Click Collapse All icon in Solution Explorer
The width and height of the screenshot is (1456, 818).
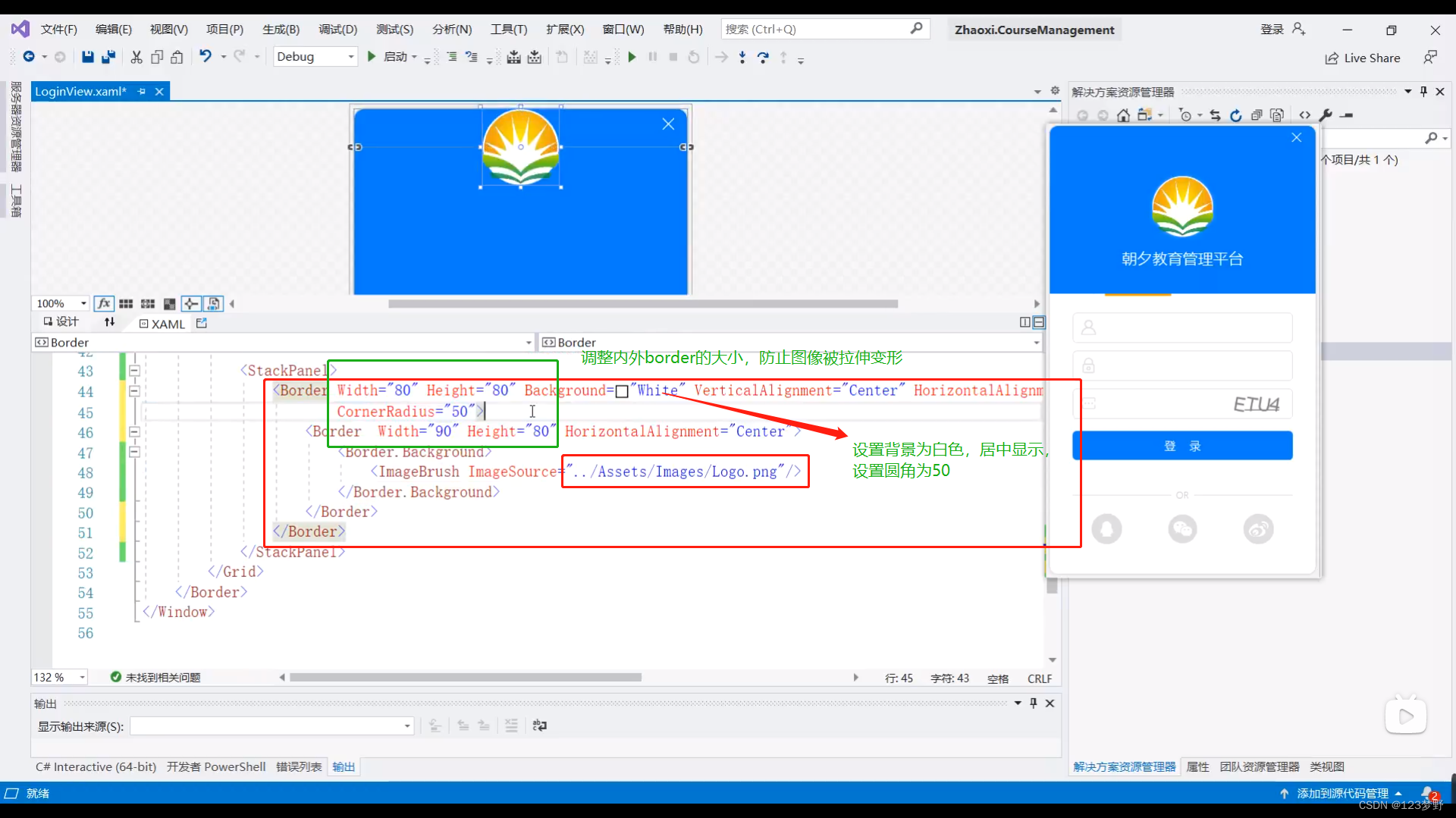1257,115
